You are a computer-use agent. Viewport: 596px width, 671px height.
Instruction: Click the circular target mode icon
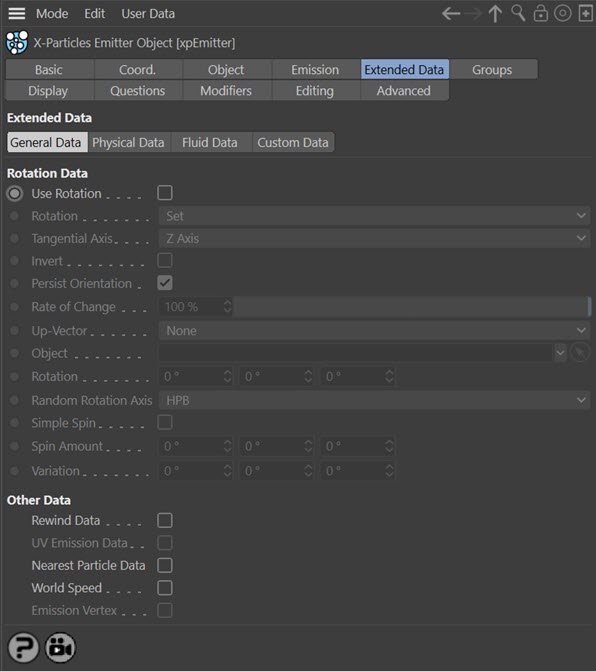pyautogui.click(x=563, y=13)
